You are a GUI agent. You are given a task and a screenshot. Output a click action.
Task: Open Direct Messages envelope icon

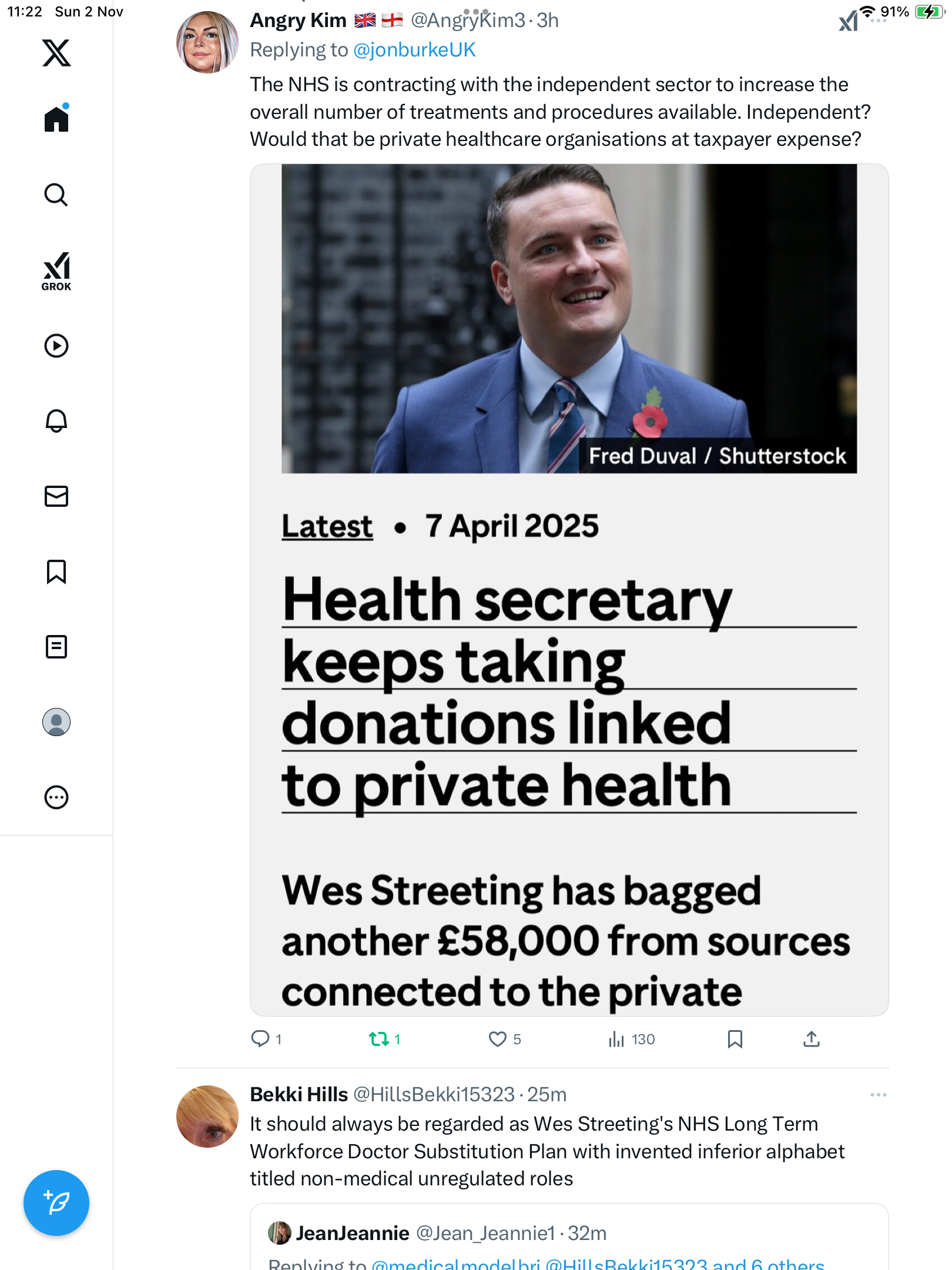pyautogui.click(x=56, y=496)
